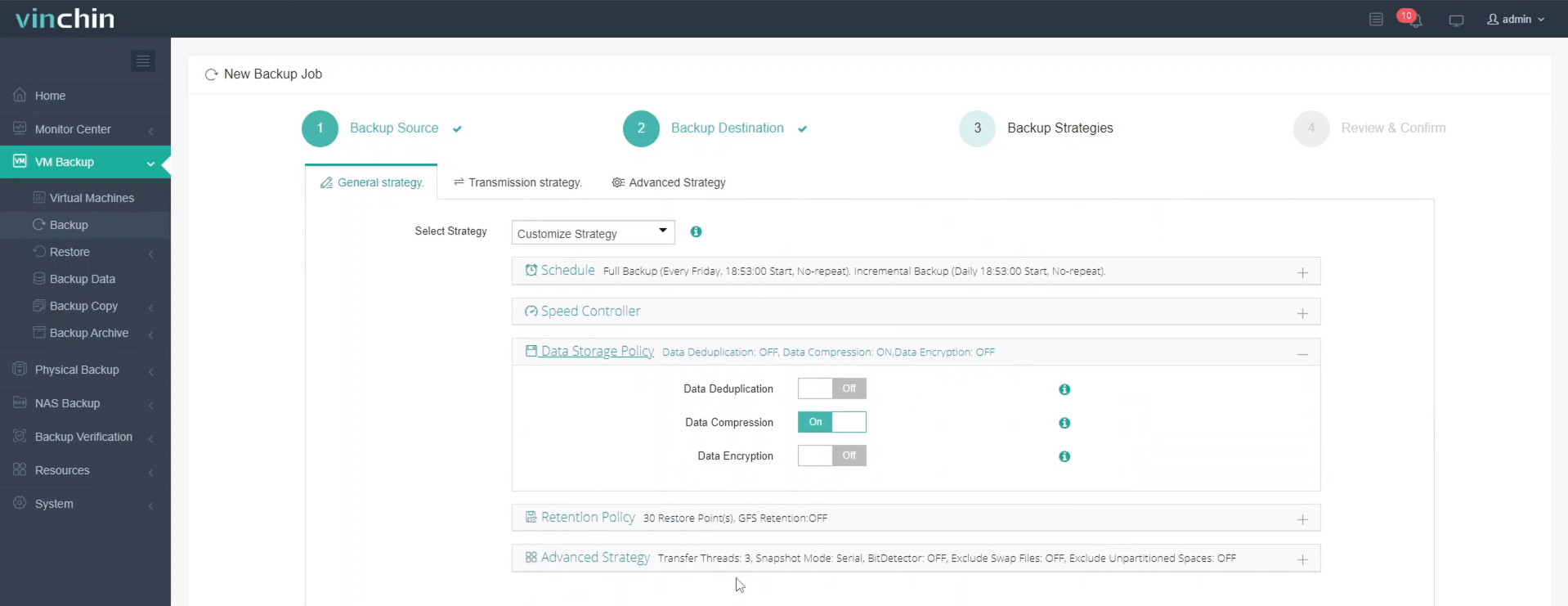Image resolution: width=1568 pixels, height=606 pixels.
Task: Click the Physical Backup sidebar icon
Action: pyautogui.click(x=20, y=369)
